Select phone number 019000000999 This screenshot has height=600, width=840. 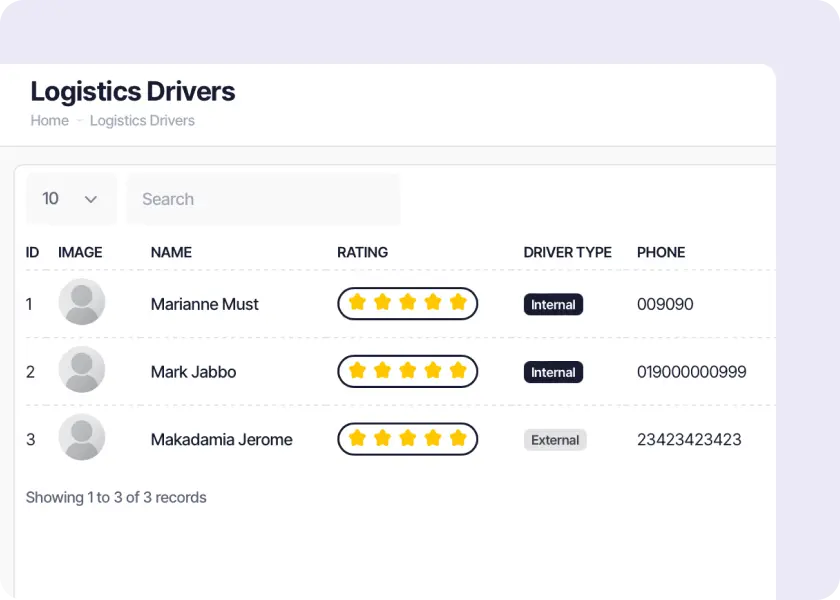(x=691, y=372)
